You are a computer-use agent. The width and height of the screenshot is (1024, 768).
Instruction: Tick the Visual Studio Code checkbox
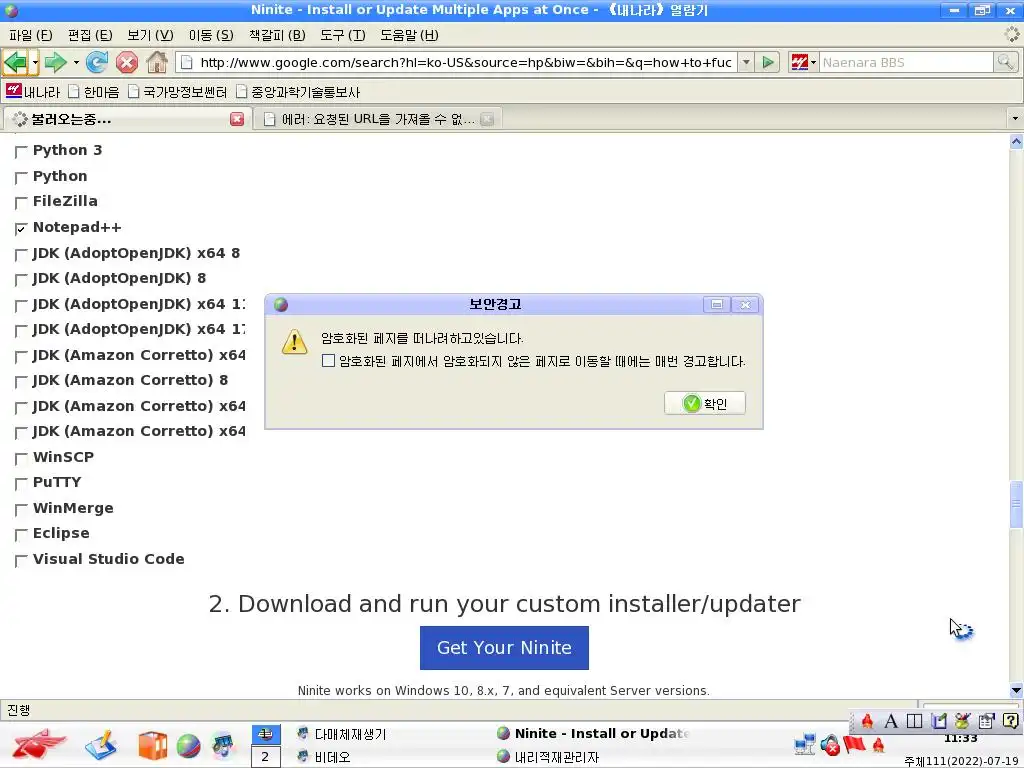(x=21, y=560)
